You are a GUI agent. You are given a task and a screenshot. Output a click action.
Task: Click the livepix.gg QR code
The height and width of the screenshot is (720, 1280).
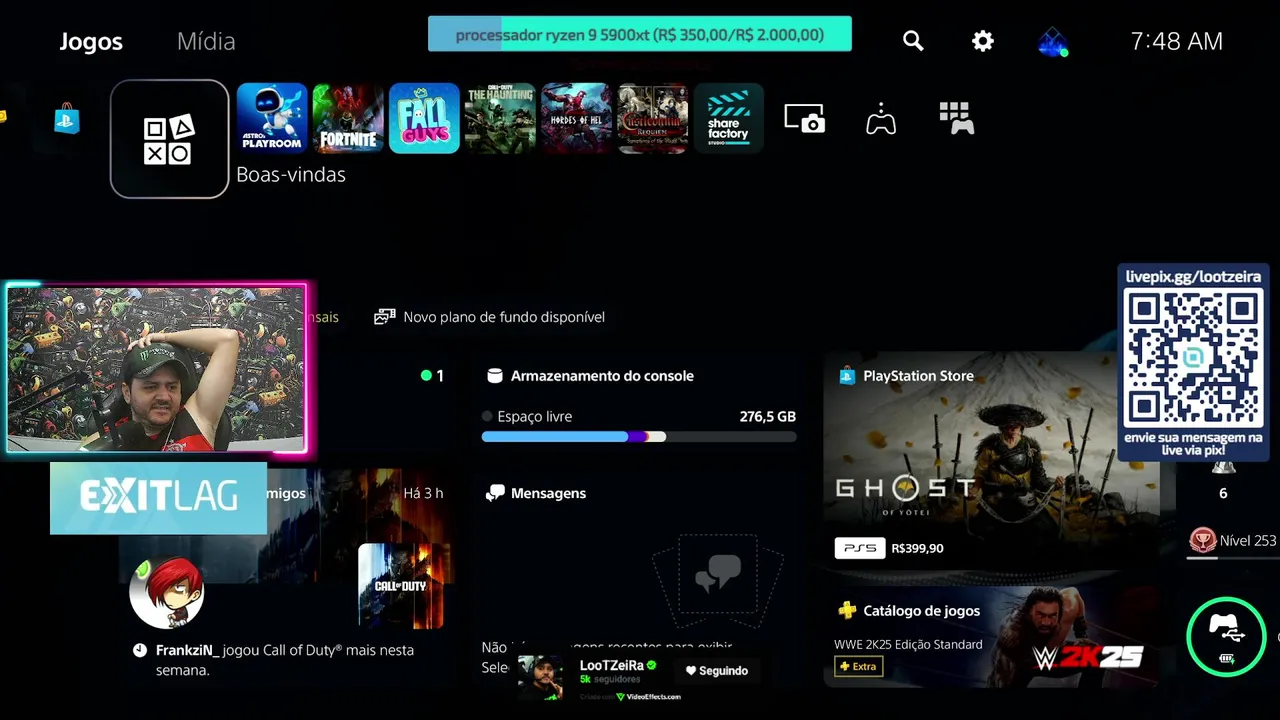(x=1193, y=358)
